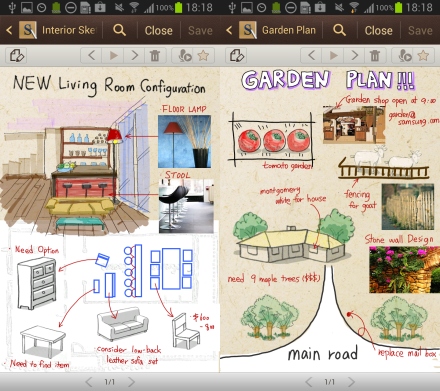Go to next page in Interior Sketch footer

(x=132, y=382)
